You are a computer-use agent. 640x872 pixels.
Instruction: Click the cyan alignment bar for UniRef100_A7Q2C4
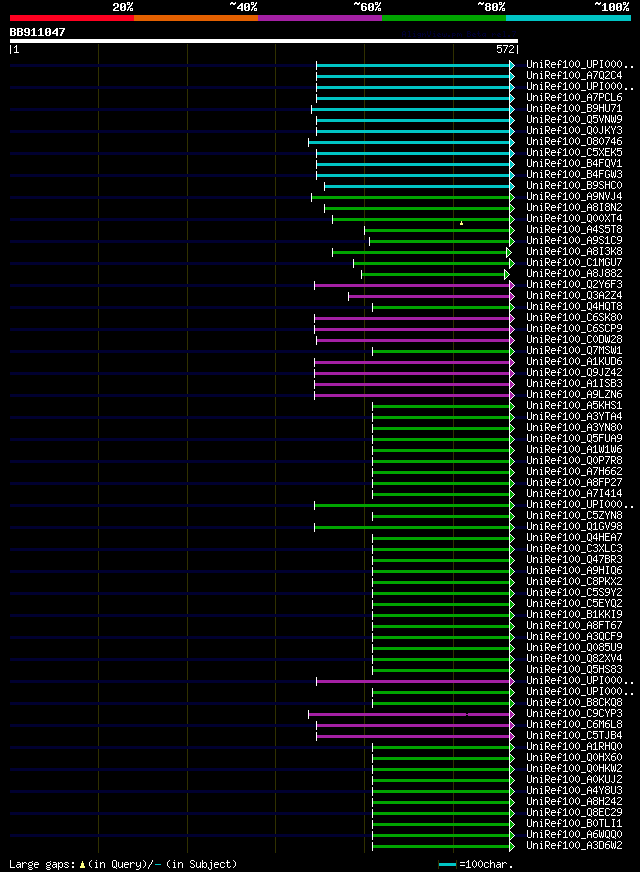coord(415,76)
